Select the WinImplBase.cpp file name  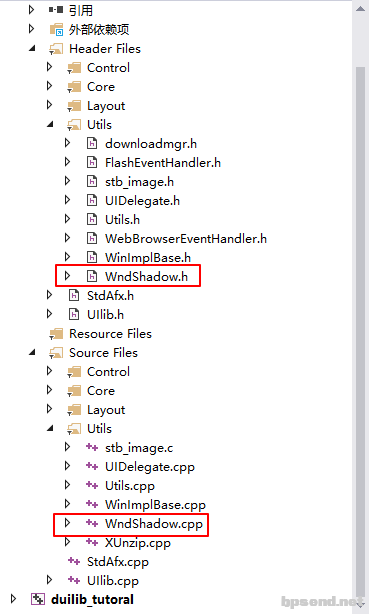coord(155,505)
